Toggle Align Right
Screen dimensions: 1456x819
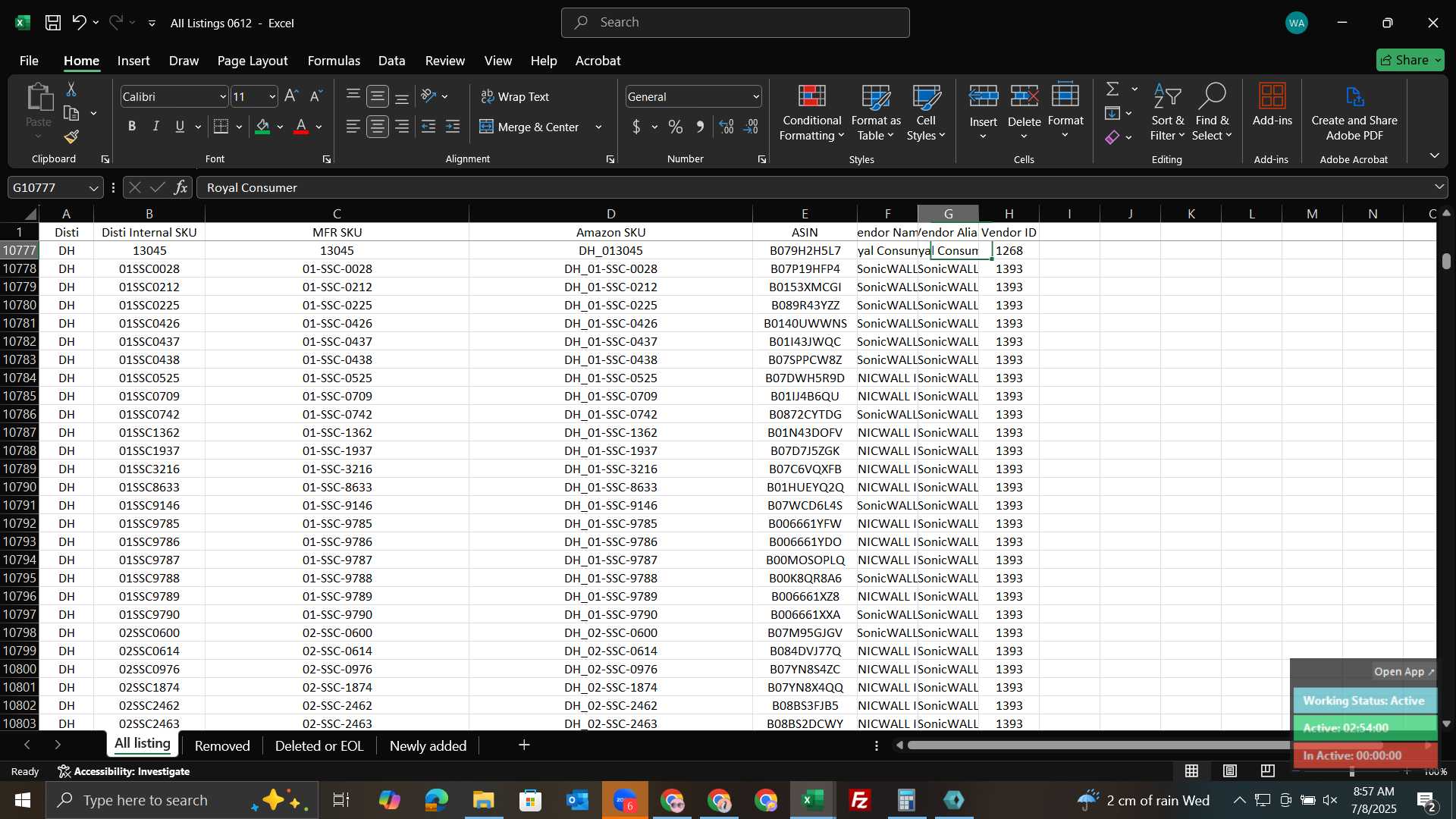402,127
